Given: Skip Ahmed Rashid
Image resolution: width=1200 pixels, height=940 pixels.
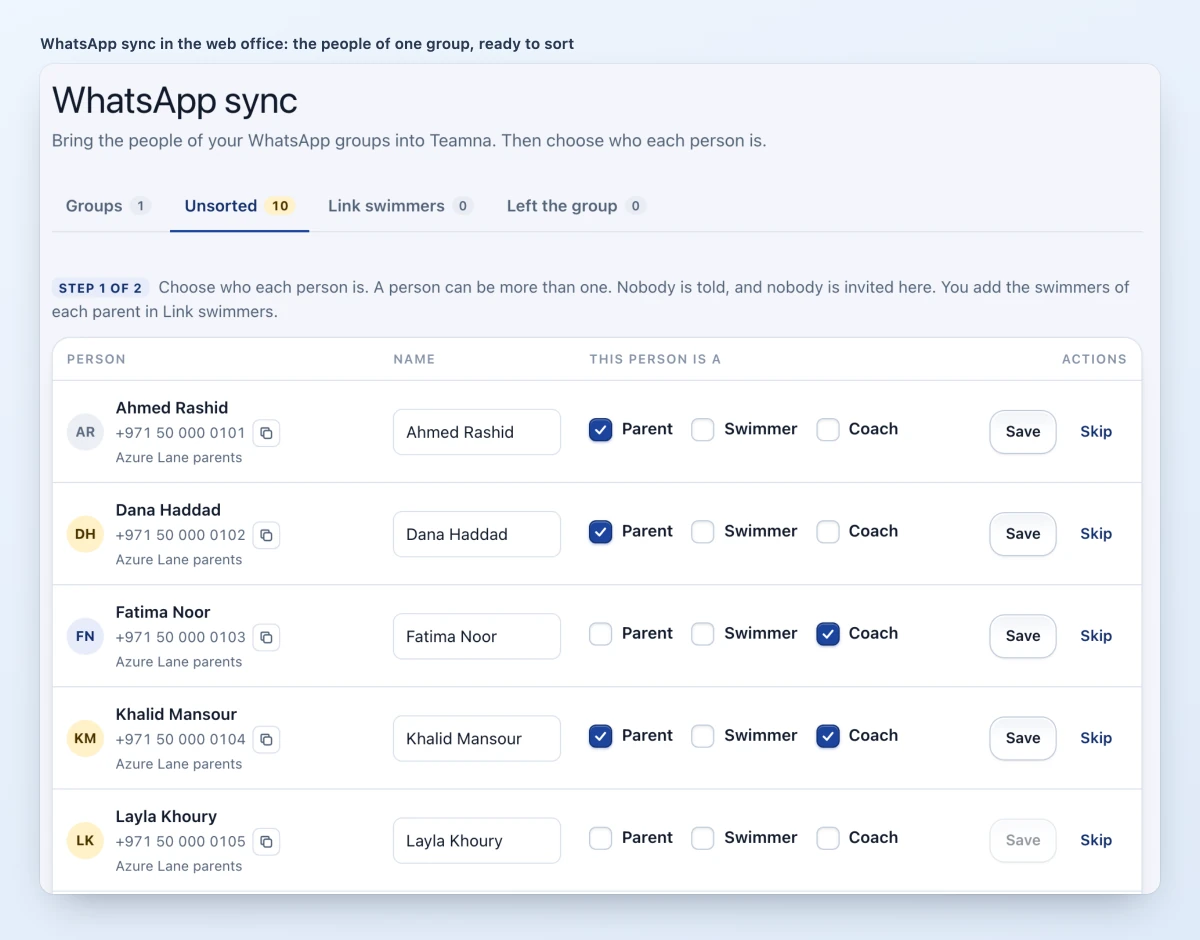Looking at the screenshot, I should tap(1096, 432).
